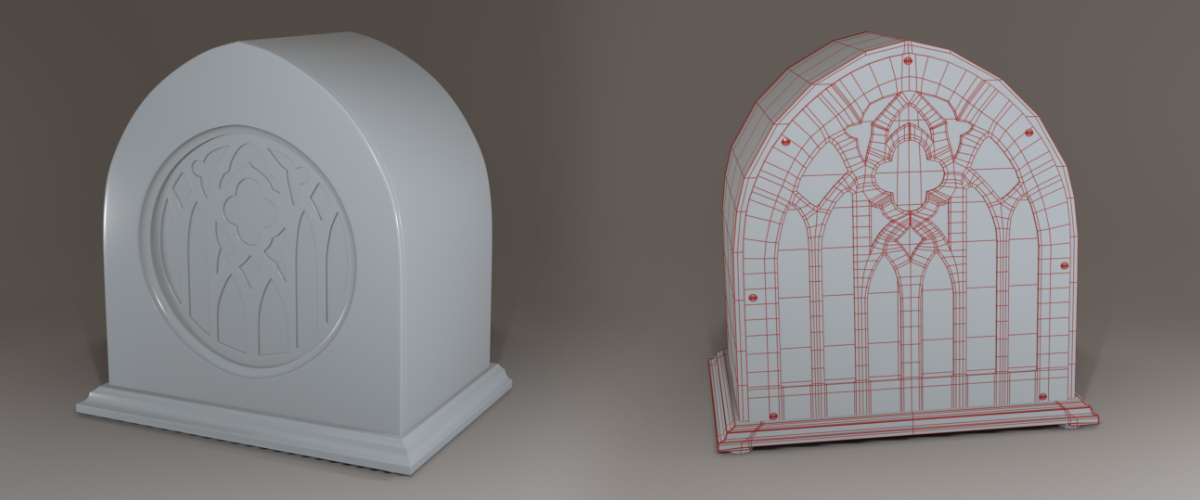Select the upper-right red stud on the wireframe model
This screenshot has width=1200, height=500.
click(x=1029, y=132)
